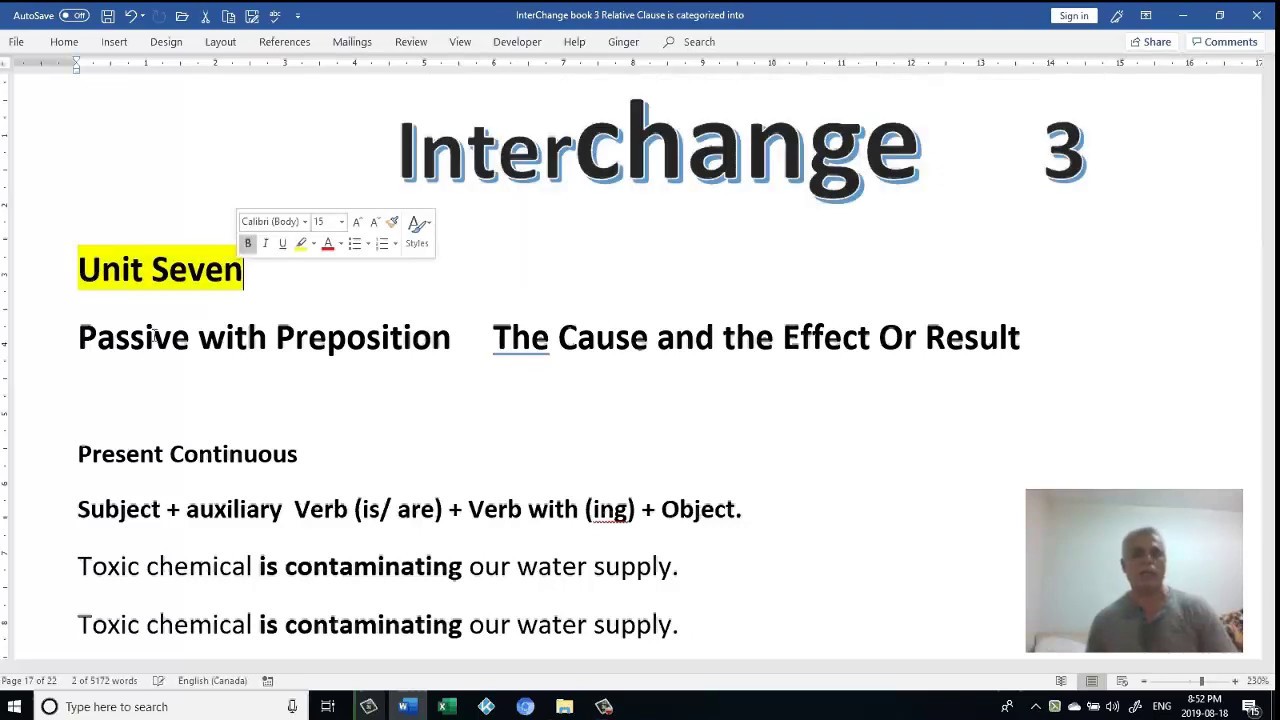Customize the Quick Access Toolbar
1280x720 pixels.
click(298, 15)
